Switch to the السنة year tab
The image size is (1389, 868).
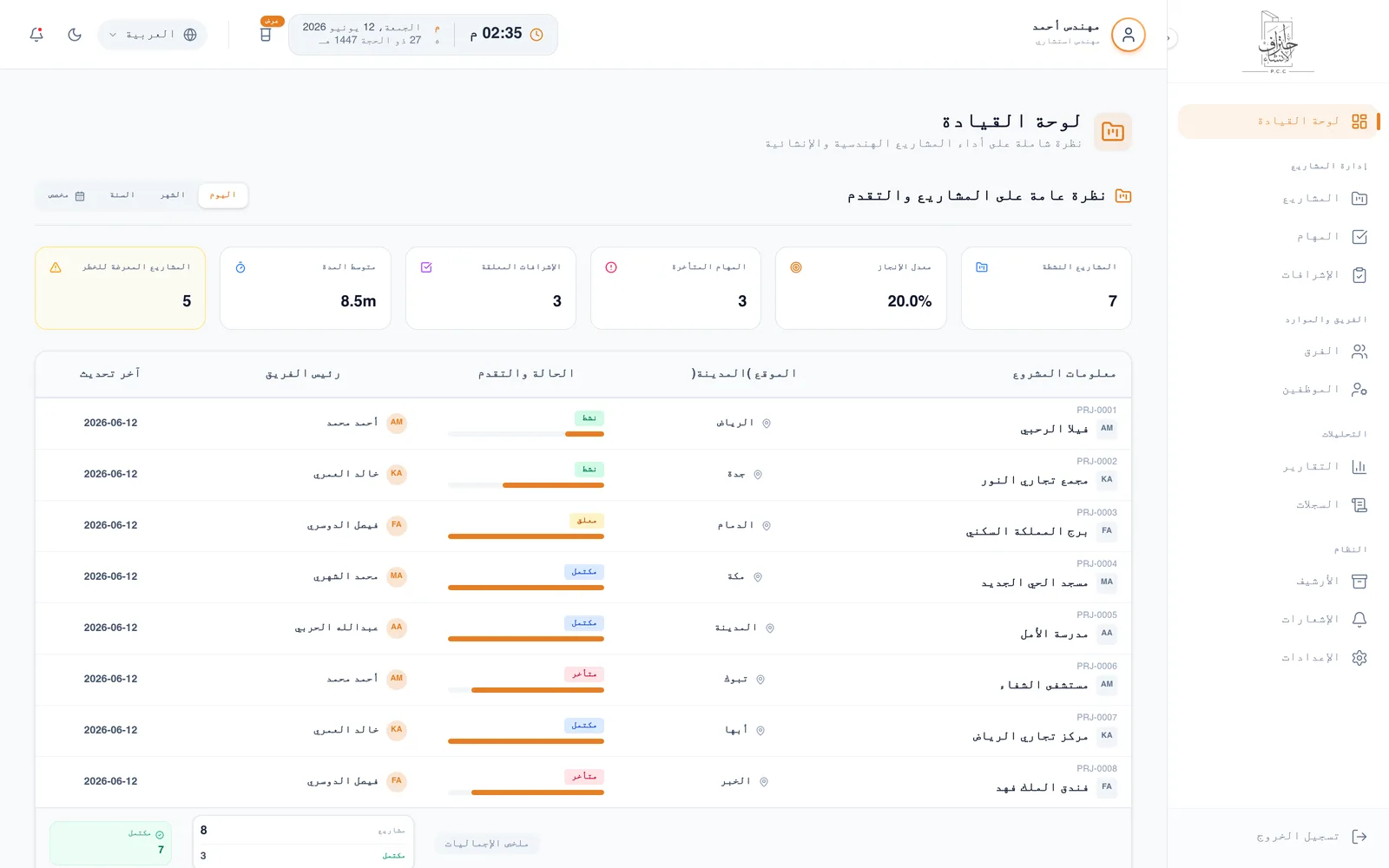pos(122,195)
